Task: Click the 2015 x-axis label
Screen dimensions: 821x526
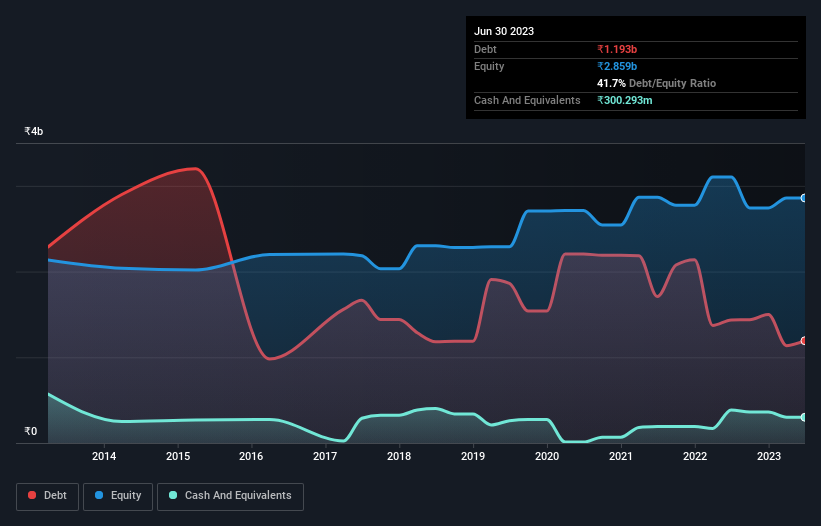Action: tap(178, 456)
